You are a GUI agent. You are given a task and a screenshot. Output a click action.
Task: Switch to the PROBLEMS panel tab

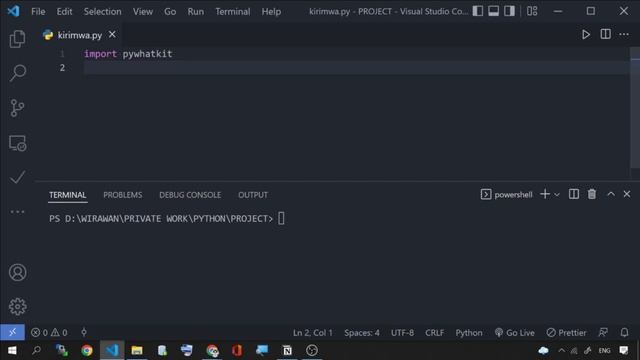(122, 195)
